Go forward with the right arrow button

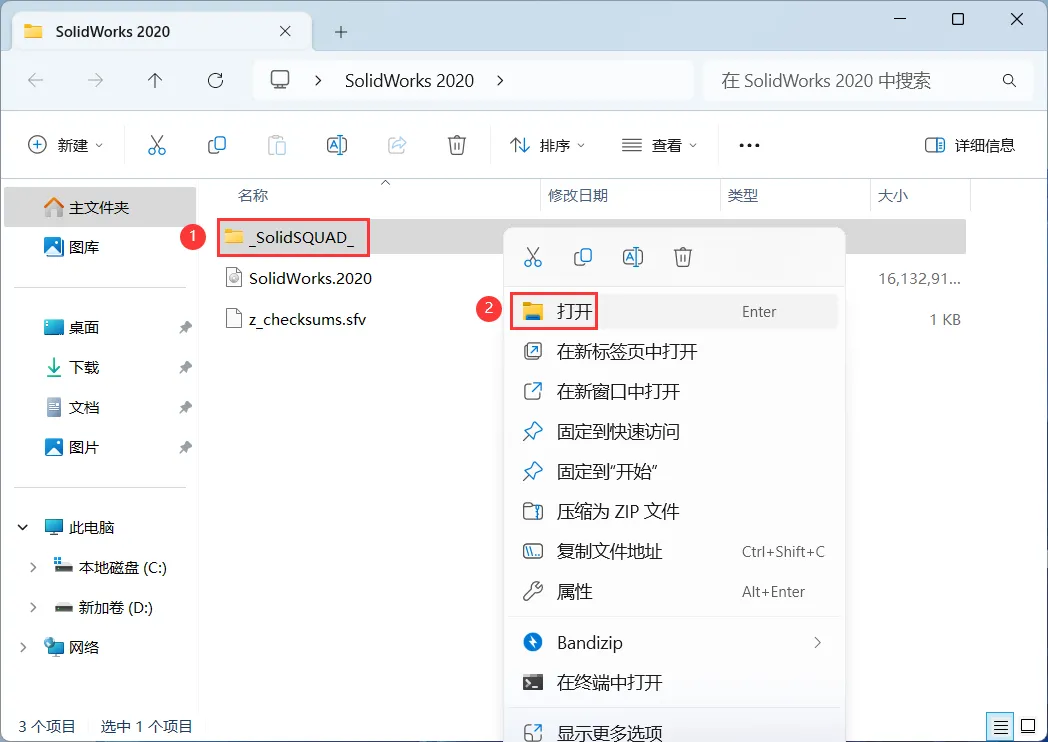[x=96, y=81]
